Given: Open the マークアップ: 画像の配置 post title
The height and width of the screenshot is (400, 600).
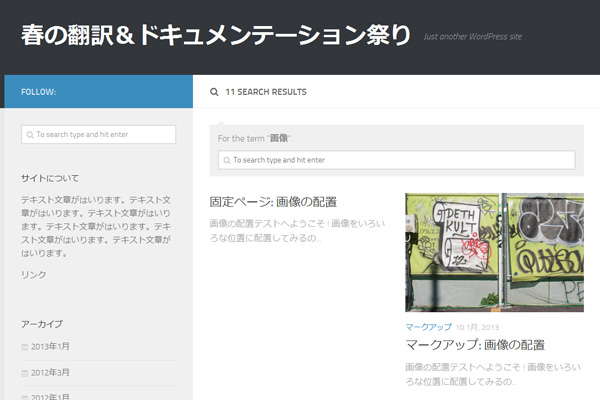Looking at the screenshot, I should tap(475, 345).
